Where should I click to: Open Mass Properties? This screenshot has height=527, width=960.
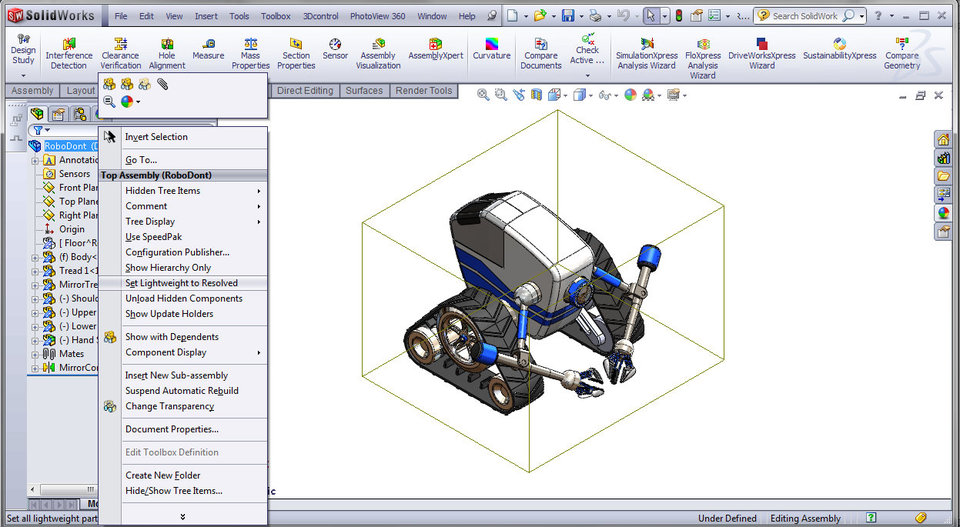[250, 53]
